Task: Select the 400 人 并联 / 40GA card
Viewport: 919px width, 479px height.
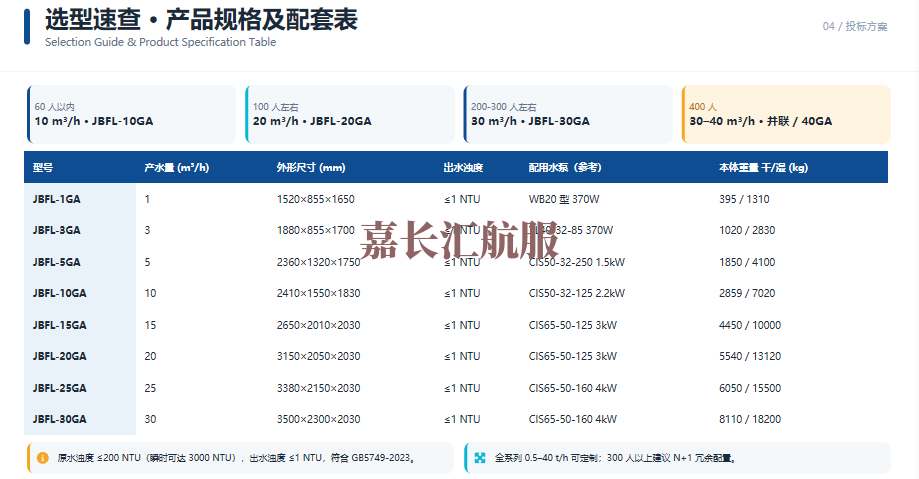Action: point(786,114)
